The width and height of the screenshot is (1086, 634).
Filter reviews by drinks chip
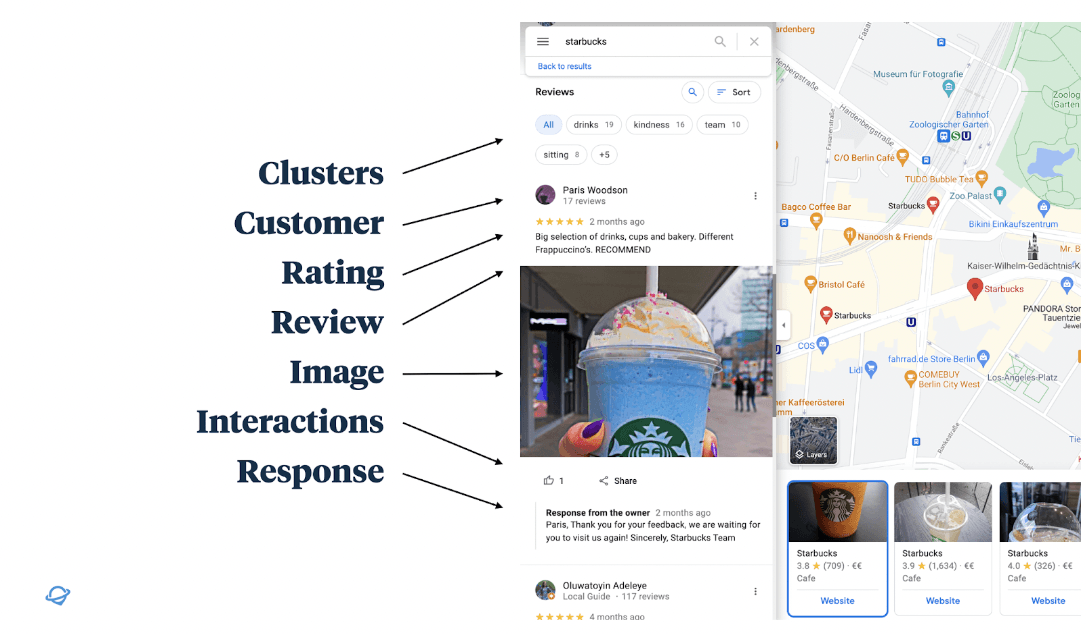click(x=594, y=125)
